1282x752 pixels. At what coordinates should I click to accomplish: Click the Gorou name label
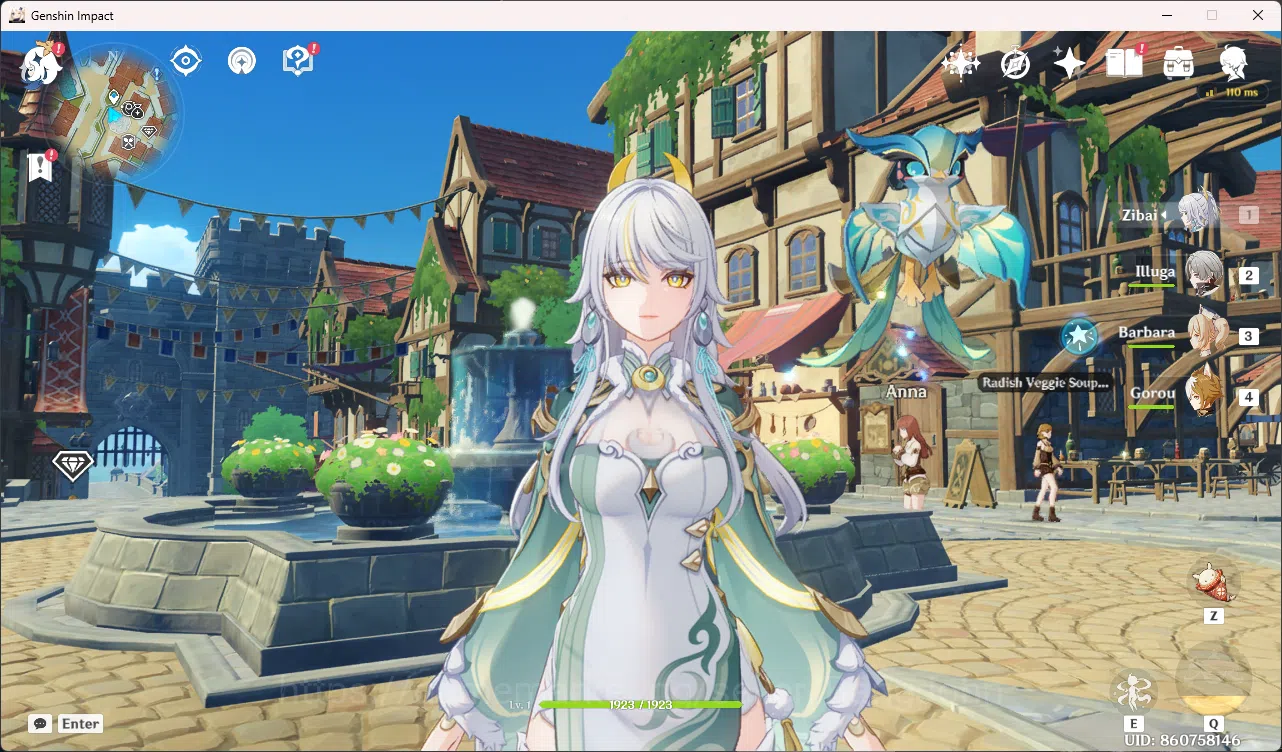point(1152,393)
